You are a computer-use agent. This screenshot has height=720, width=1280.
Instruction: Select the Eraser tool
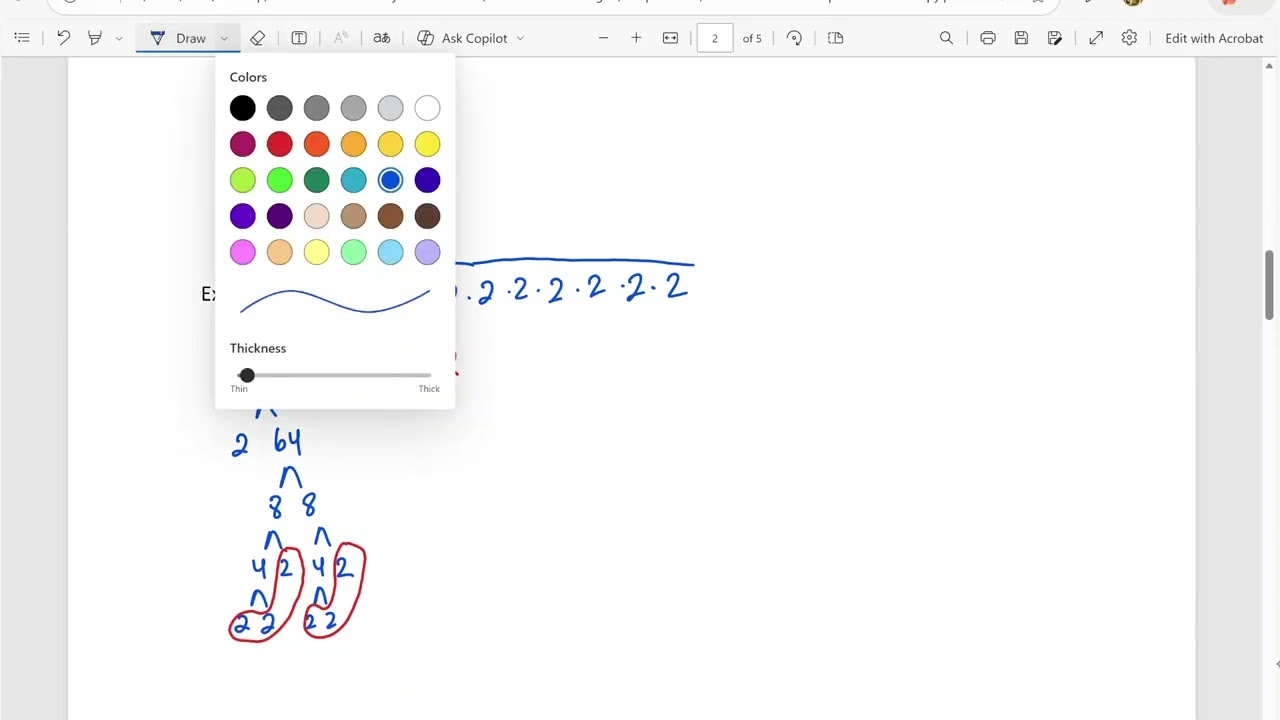pos(257,38)
